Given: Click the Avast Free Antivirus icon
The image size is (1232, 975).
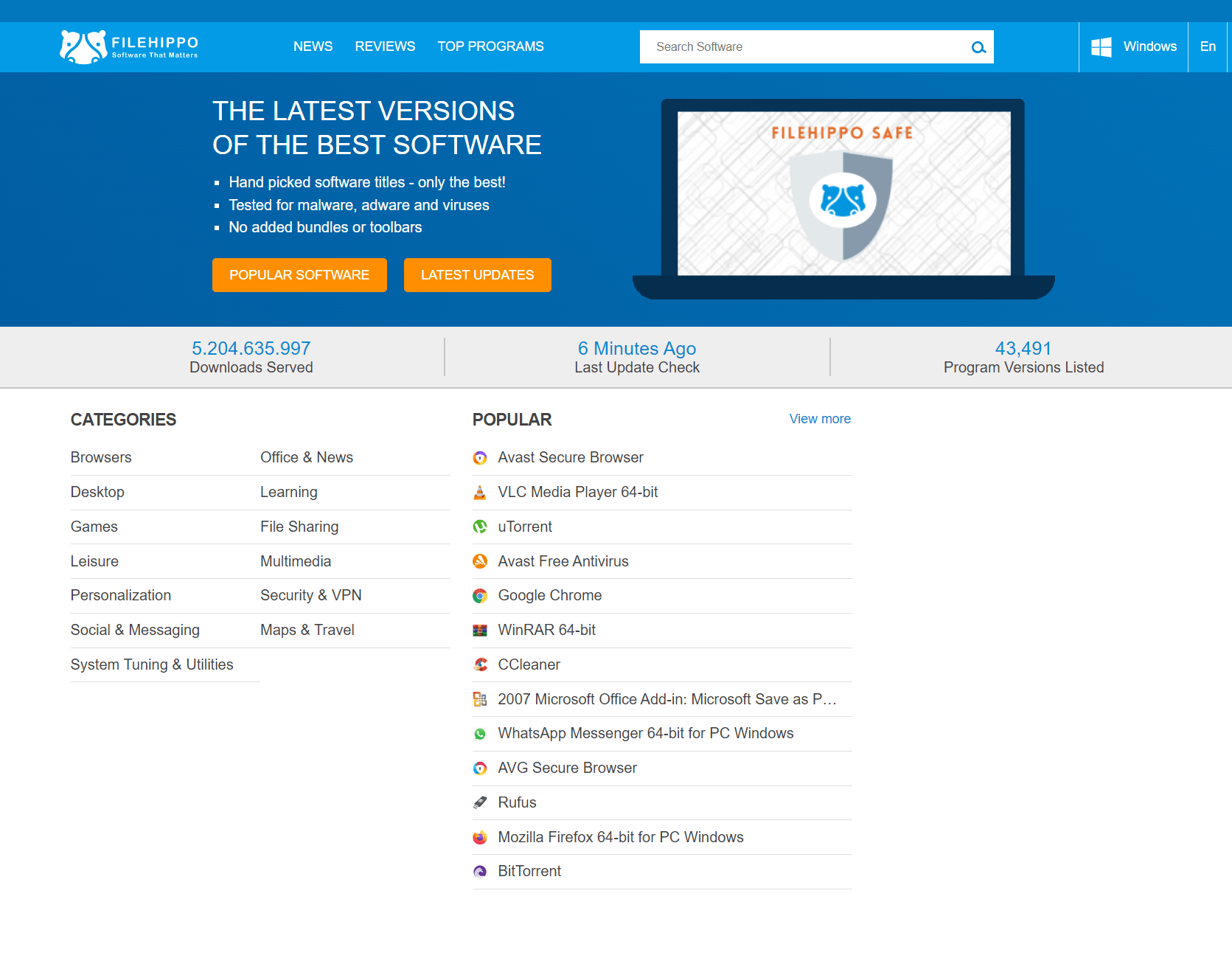Looking at the screenshot, I should [480, 561].
